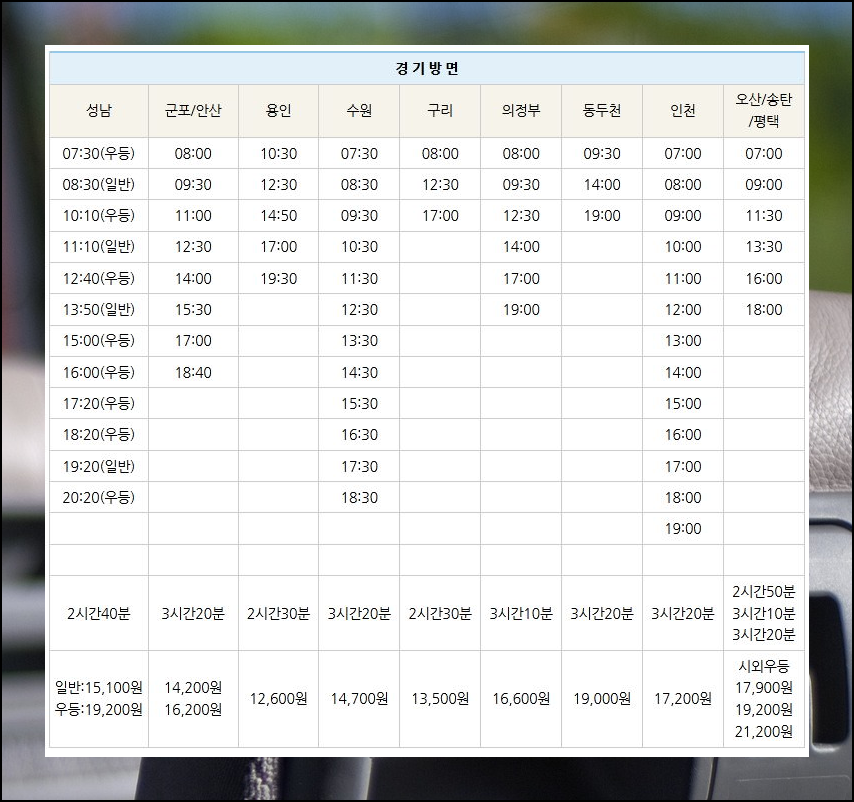Select '13:30' in the 오산/송탄/평택 column
854x802 pixels.
tap(764, 246)
